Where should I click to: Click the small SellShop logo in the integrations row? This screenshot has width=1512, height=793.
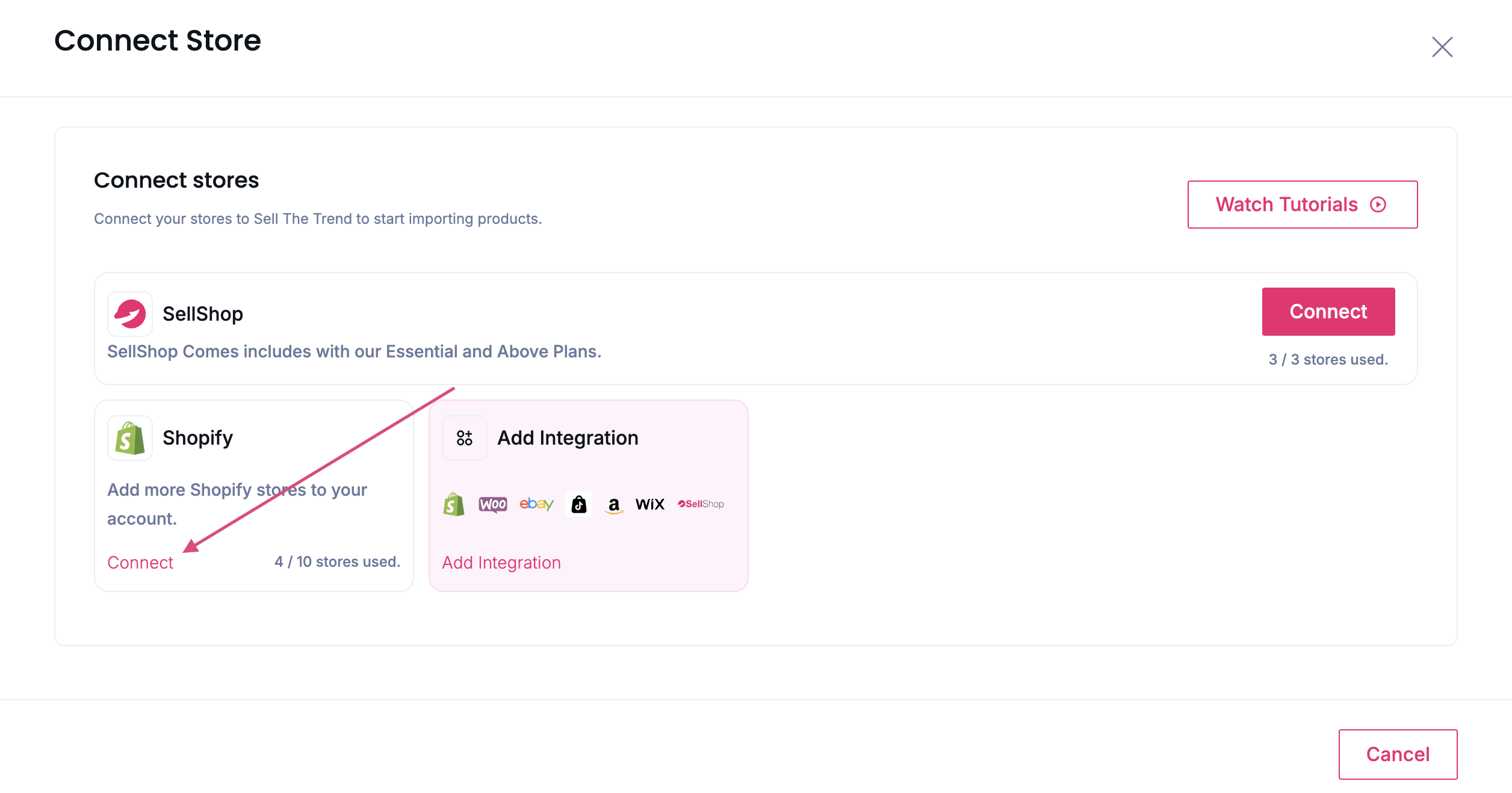pos(701,504)
